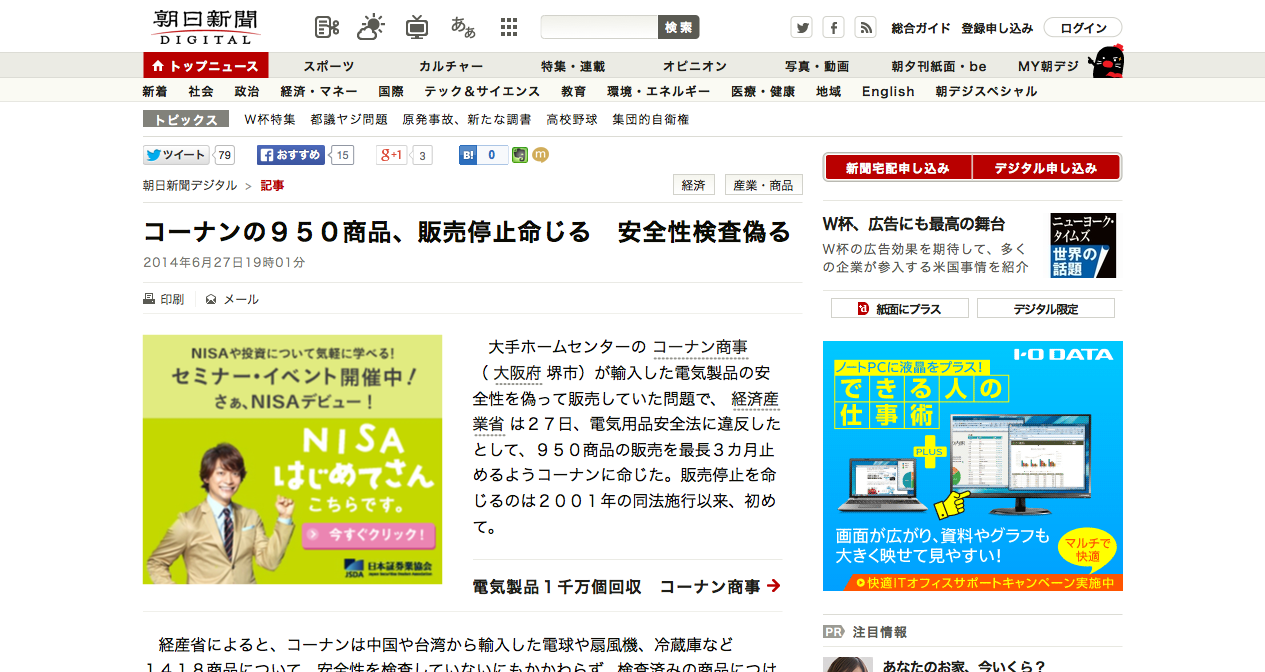Click the 産業・商品 category tag

[763, 185]
